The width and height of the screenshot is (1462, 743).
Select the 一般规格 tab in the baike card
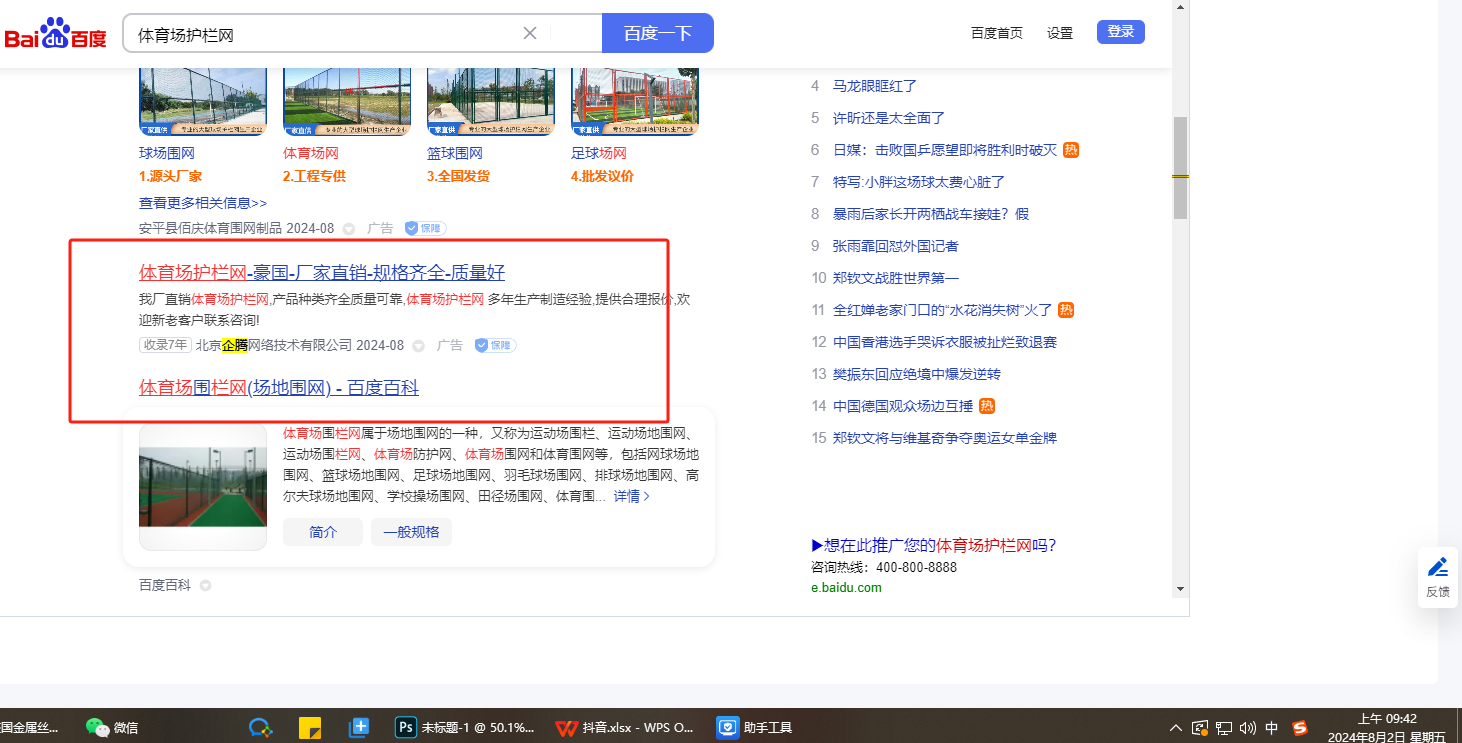tap(411, 532)
